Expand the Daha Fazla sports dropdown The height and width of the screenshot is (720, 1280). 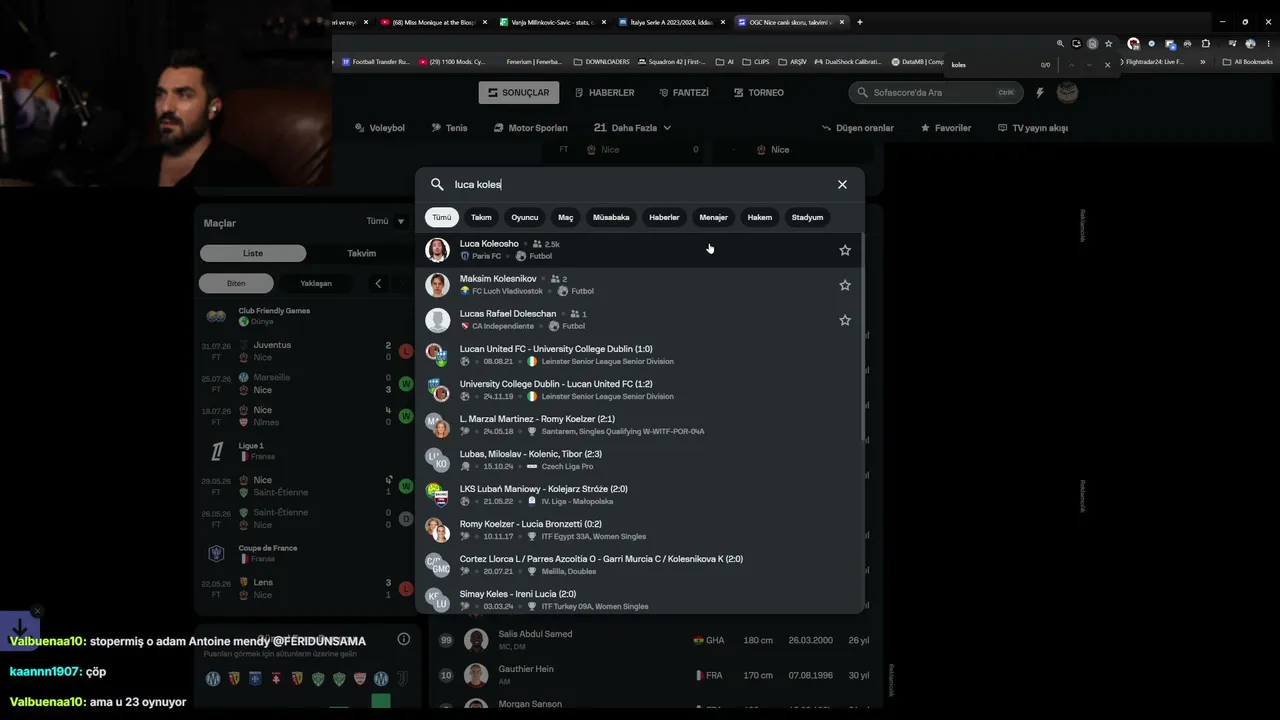pos(632,128)
